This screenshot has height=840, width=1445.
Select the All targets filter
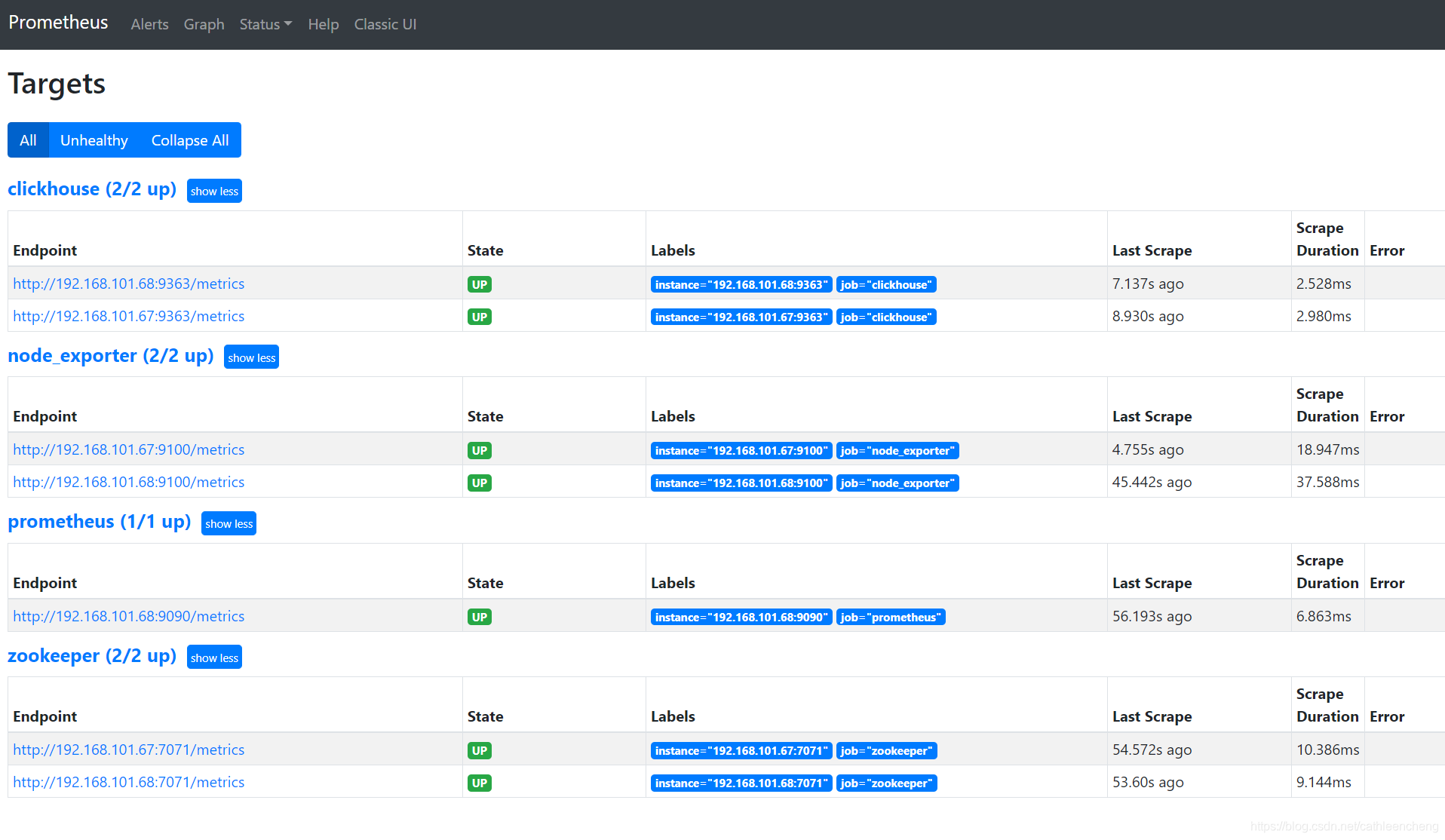tap(28, 140)
